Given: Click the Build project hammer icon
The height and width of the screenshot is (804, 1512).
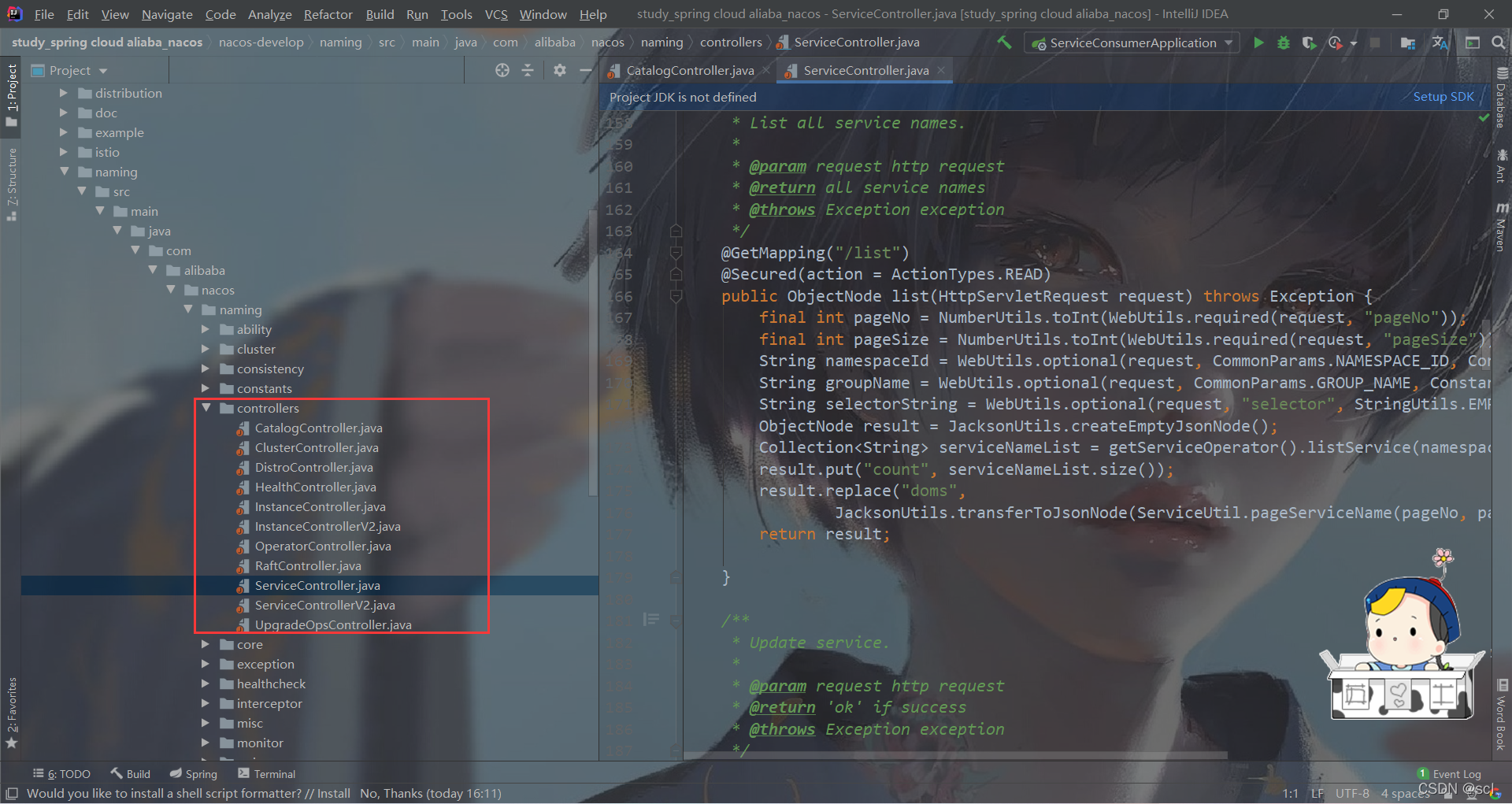Looking at the screenshot, I should coord(1004,43).
